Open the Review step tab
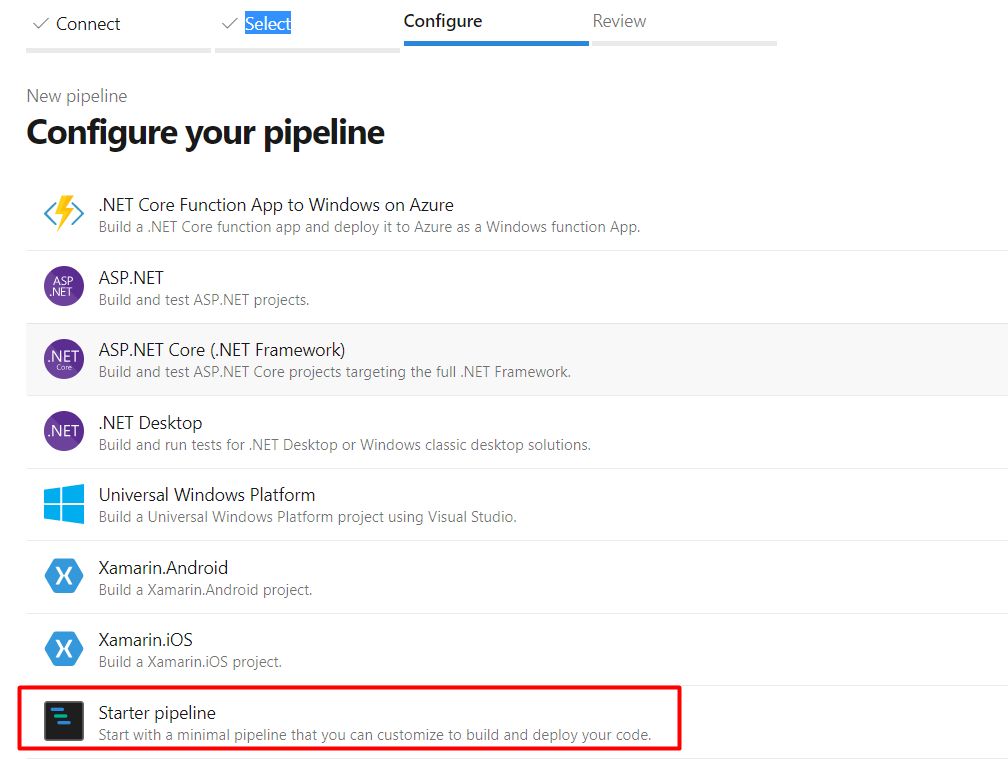Screen dimensions: 1008x762 619,21
